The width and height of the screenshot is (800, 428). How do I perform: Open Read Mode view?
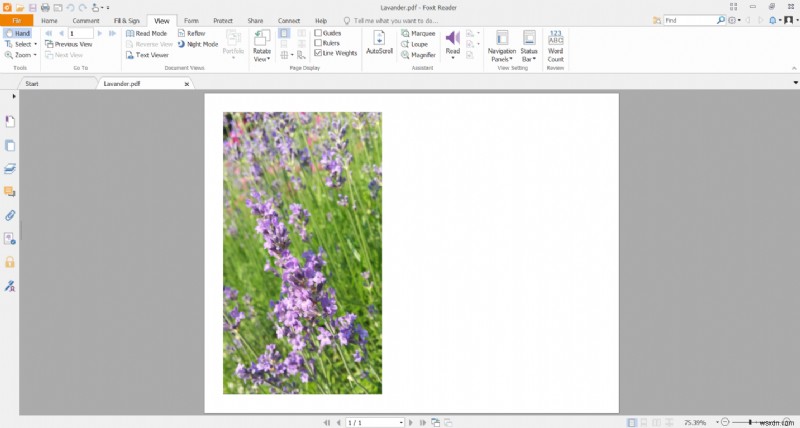pos(146,33)
